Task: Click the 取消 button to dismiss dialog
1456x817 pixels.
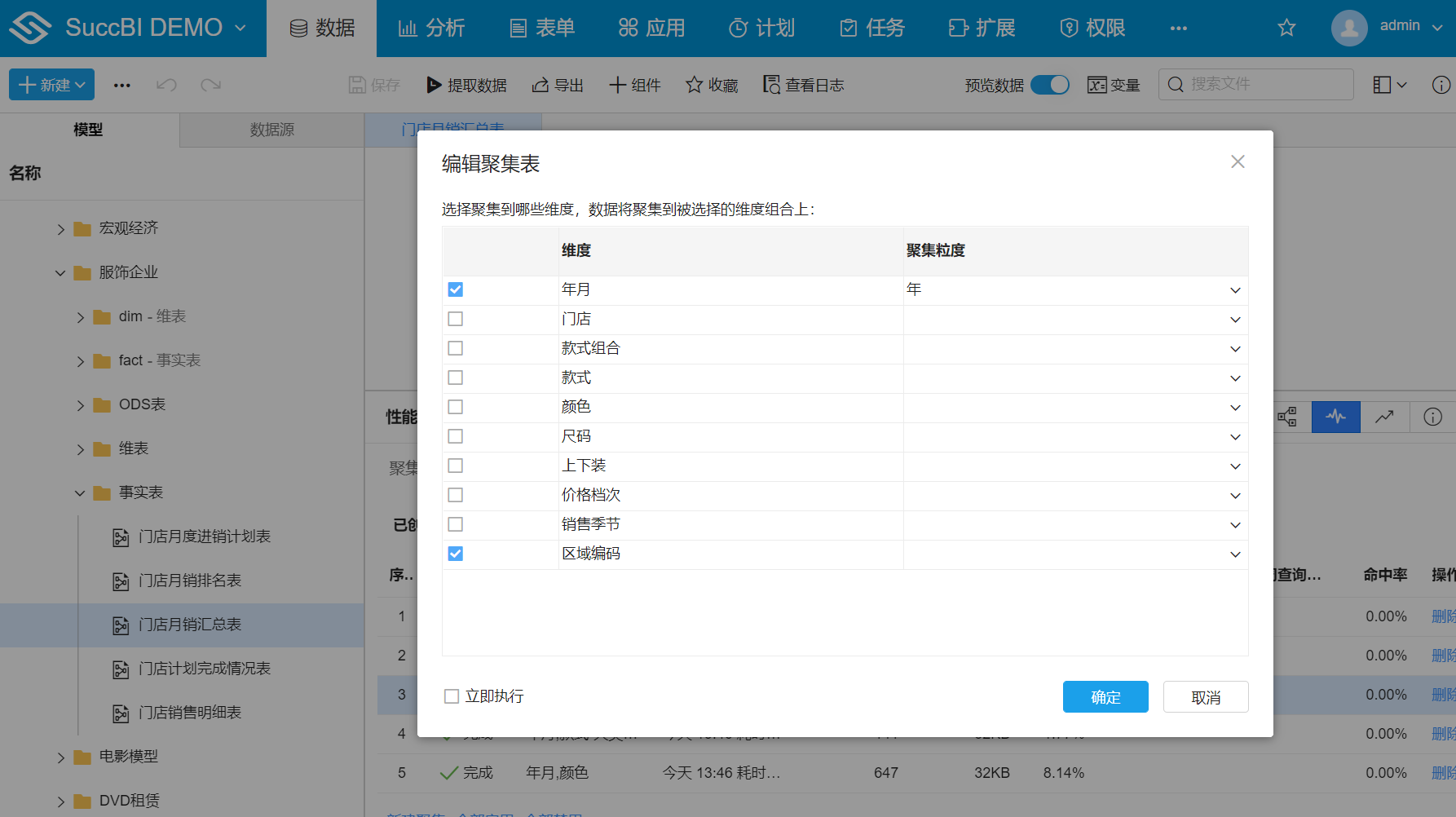Action: coord(1205,696)
